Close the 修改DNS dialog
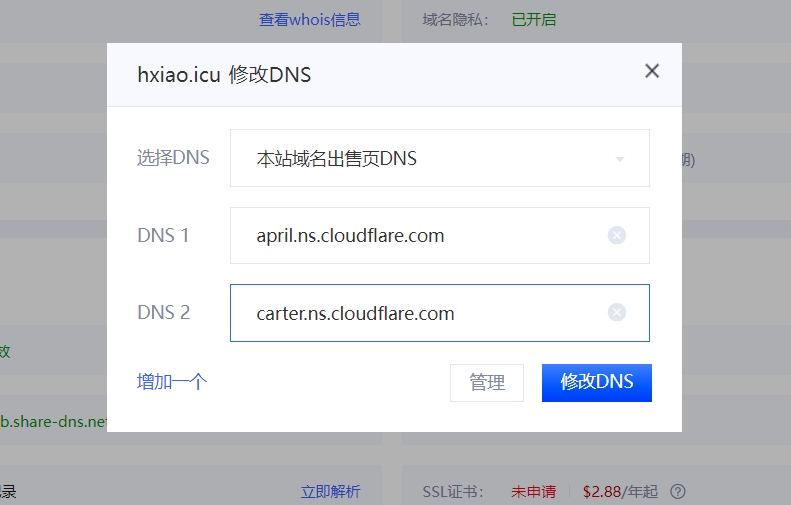The width and height of the screenshot is (791, 505). [x=652, y=71]
